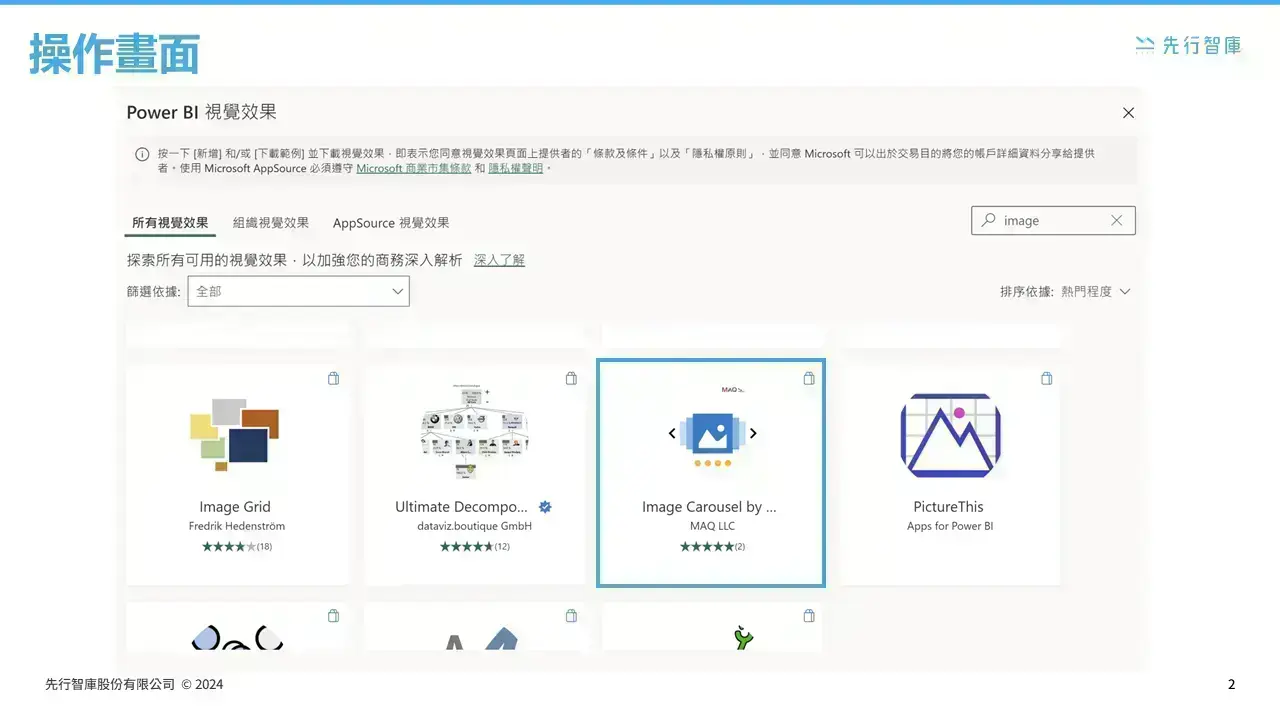Click the star rating with (12) reviews
This screenshot has height=720, width=1280.
[475, 547]
